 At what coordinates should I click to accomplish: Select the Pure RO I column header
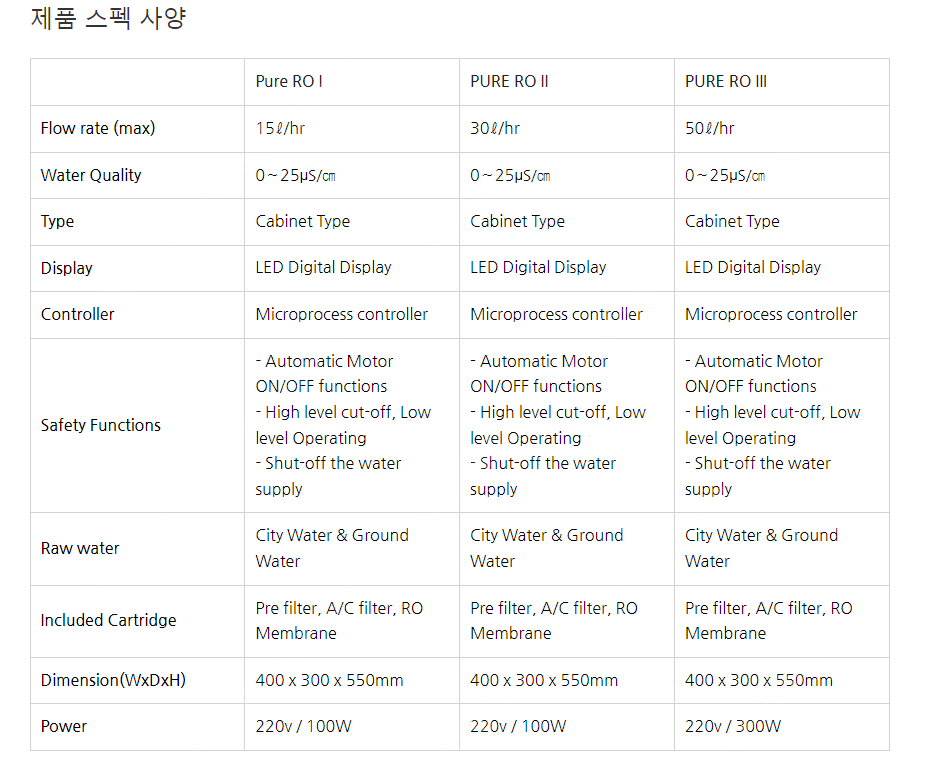pyautogui.click(x=289, y=82)
